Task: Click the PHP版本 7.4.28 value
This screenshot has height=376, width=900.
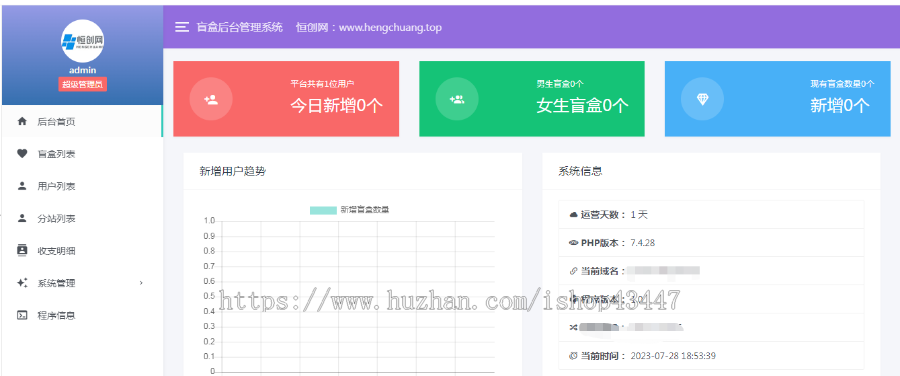Action: point(643,243)
